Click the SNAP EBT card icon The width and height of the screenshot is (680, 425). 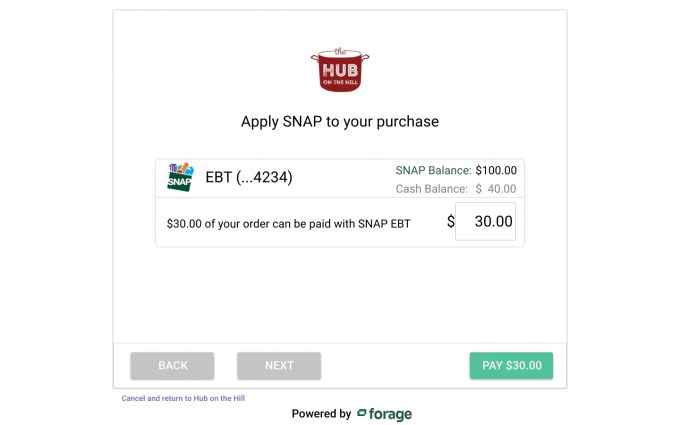(180, 177)
